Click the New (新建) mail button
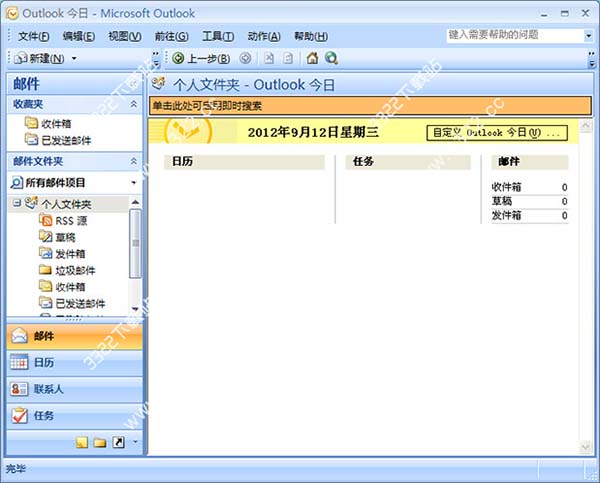The height and width of the screenshot is (483, 600). (39, 59)
